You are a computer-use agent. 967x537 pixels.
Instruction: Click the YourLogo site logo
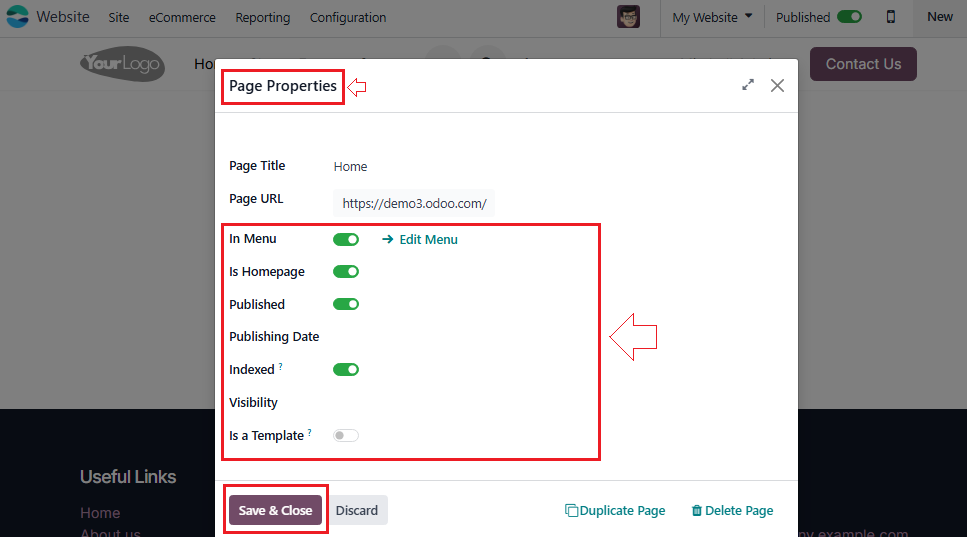122,64
